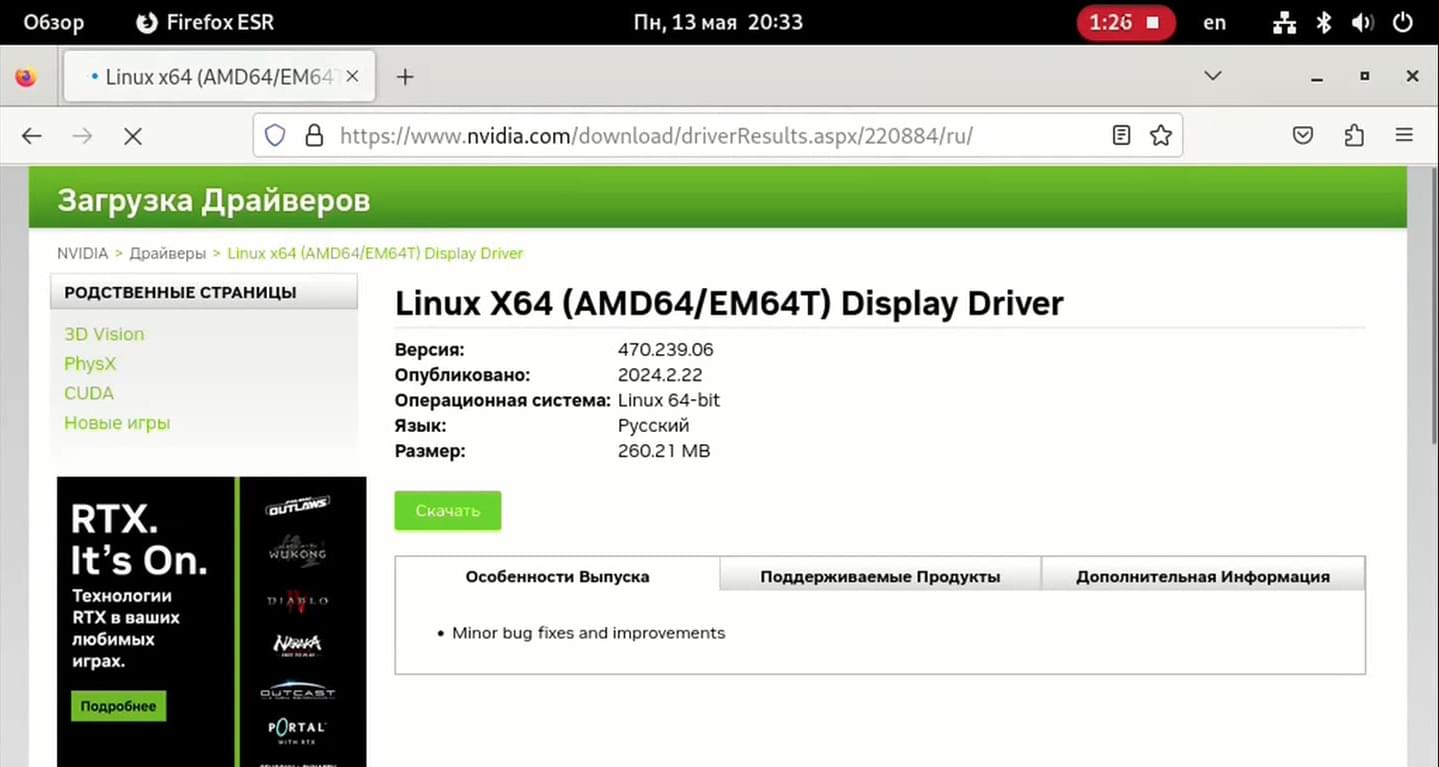Screen dimensions: 1439x767
Task: Open the CUDA related page link
Action: click(89, 393)
